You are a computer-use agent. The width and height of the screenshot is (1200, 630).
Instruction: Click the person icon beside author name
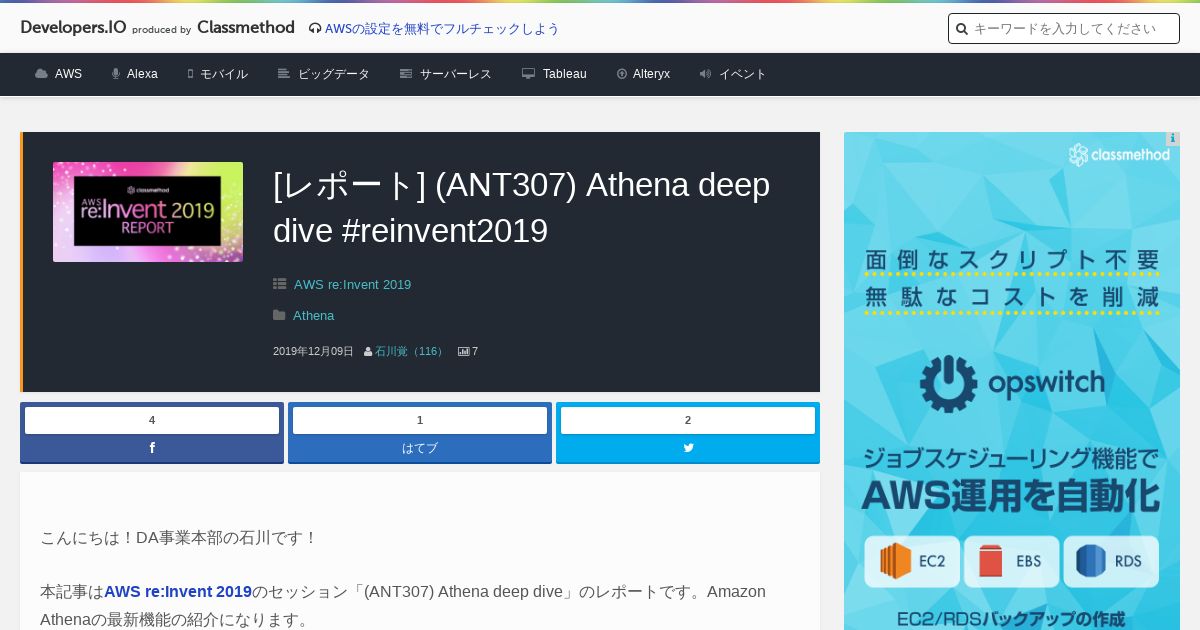tap(368, 352)
